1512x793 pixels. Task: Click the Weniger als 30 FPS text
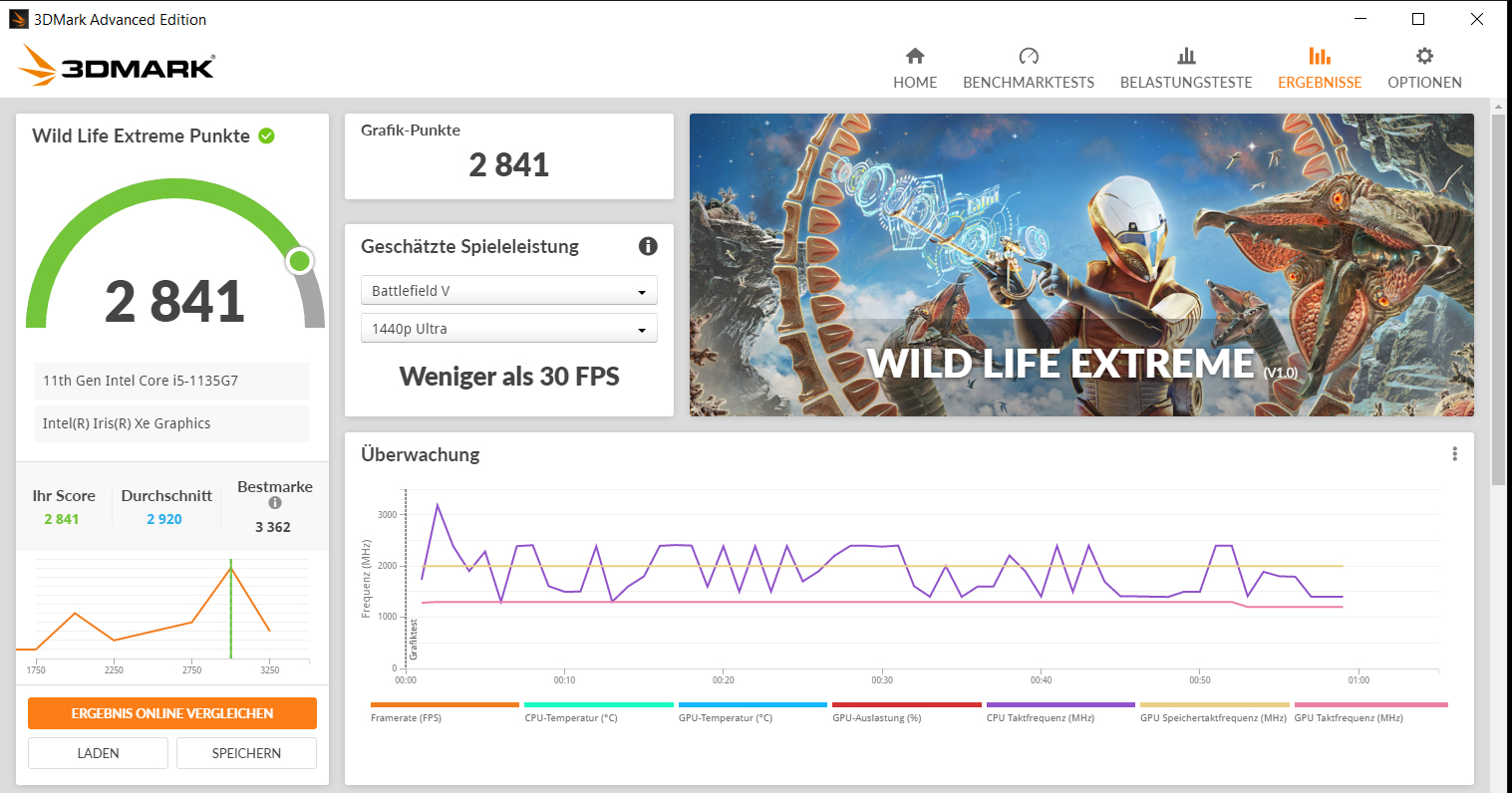[x=509, y=377]
